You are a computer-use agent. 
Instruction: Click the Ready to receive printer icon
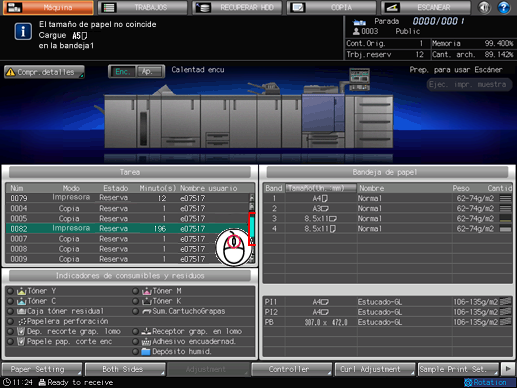point(42,382)
